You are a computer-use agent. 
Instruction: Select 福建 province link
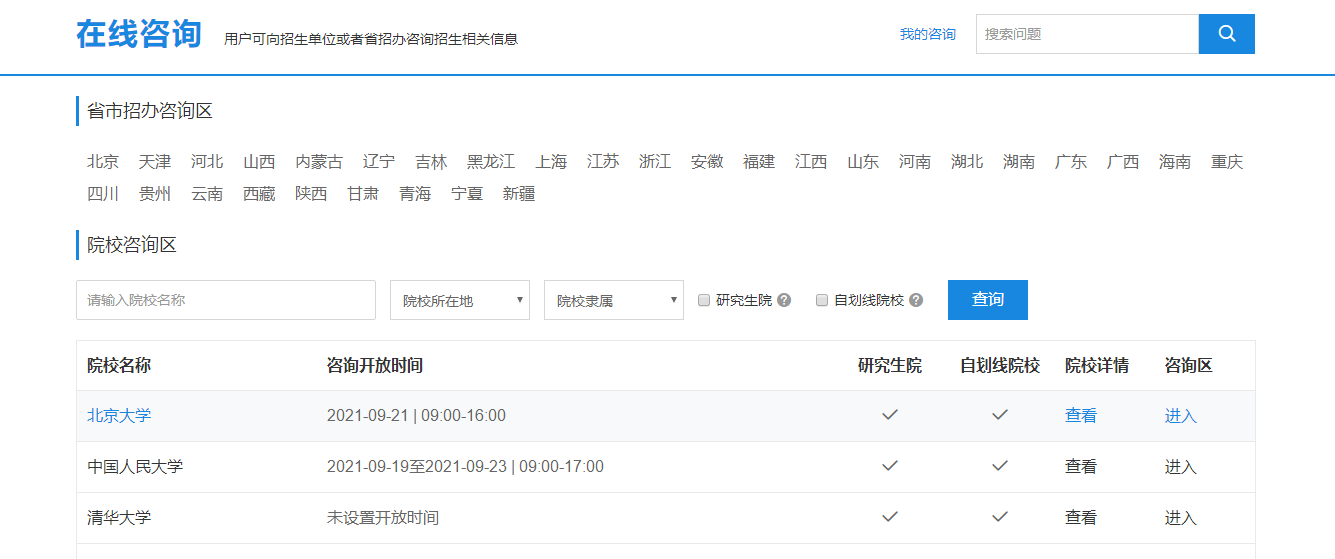coord(759,162)
